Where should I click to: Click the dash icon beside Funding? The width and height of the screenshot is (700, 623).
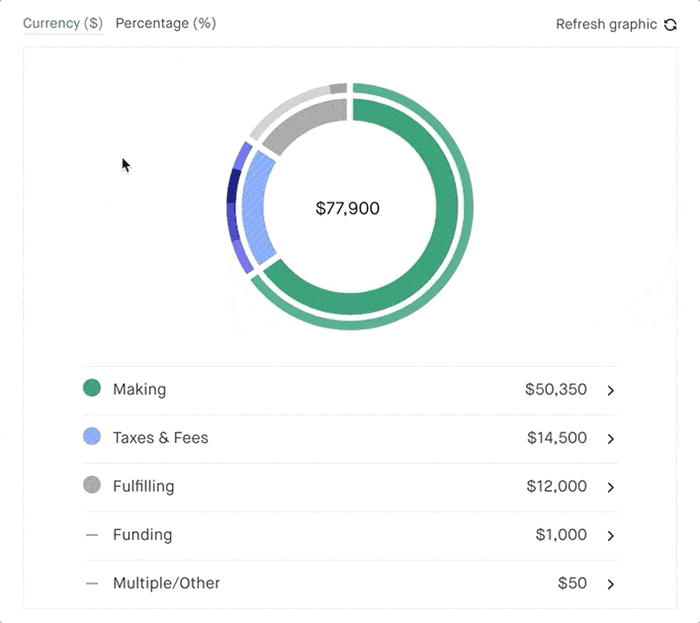[92, 535]
